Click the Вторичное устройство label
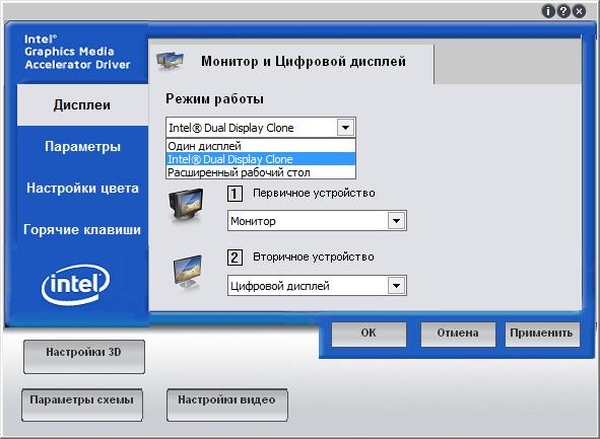 [313, 257]
